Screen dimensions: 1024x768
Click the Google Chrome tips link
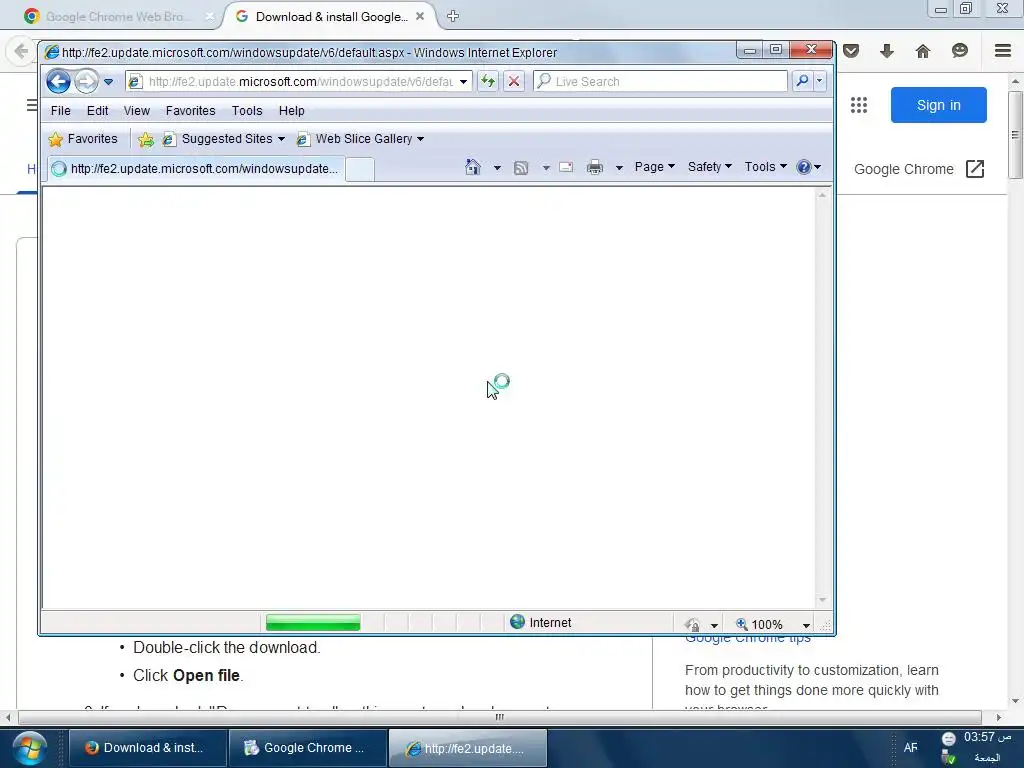(x=747, y=638)
